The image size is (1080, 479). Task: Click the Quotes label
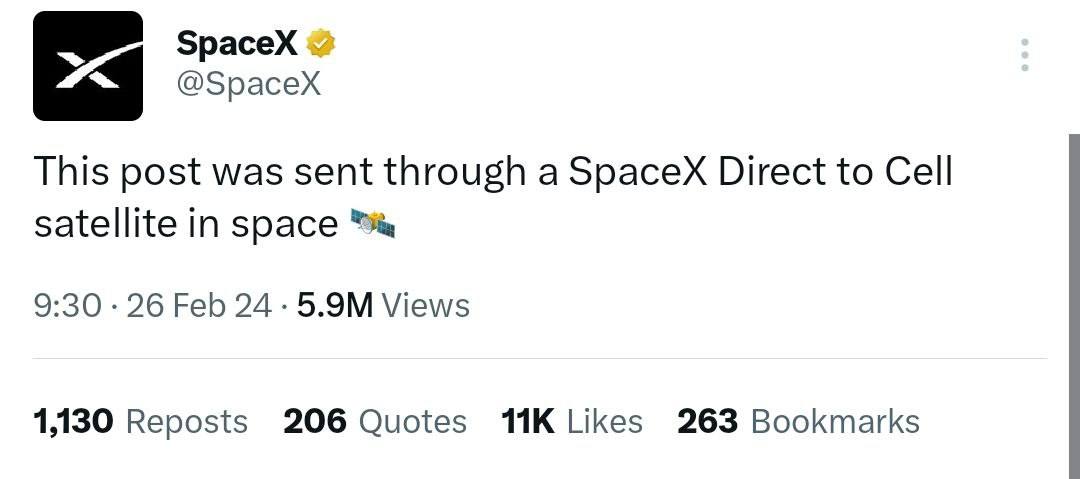(x=412, y=421)
